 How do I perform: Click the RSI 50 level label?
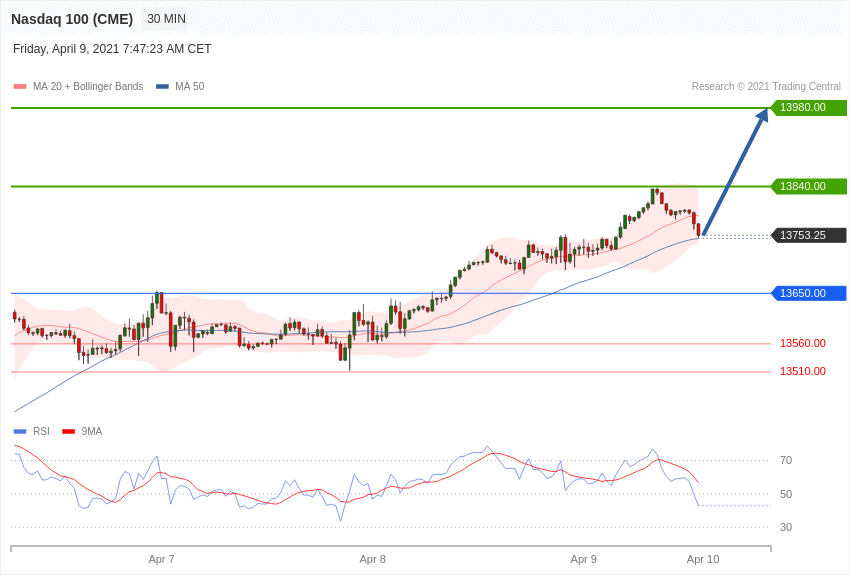point(785,494)
